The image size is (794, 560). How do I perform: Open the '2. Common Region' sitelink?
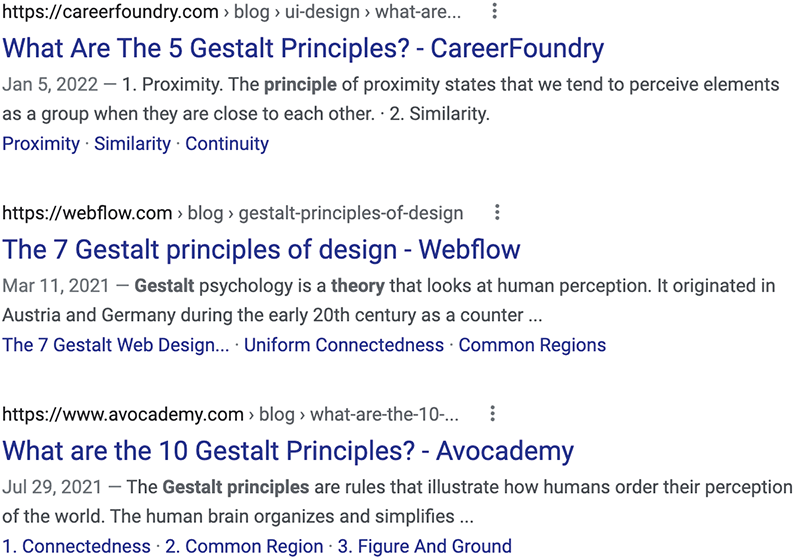(244, 546)
